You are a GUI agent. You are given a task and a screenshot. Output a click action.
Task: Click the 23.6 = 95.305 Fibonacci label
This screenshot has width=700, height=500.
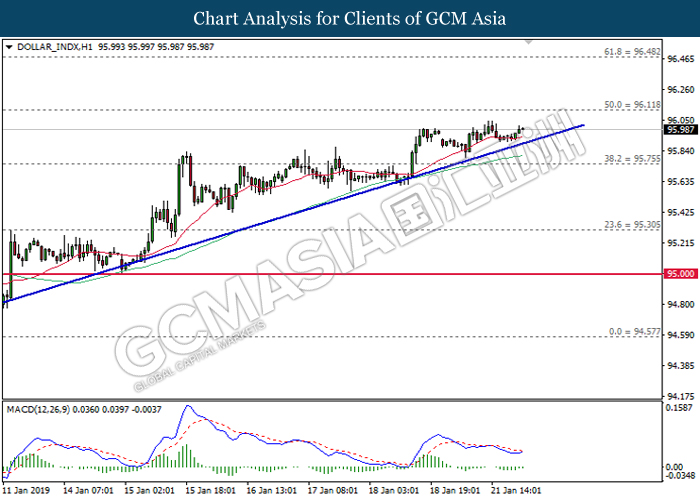tap(632, 225)
